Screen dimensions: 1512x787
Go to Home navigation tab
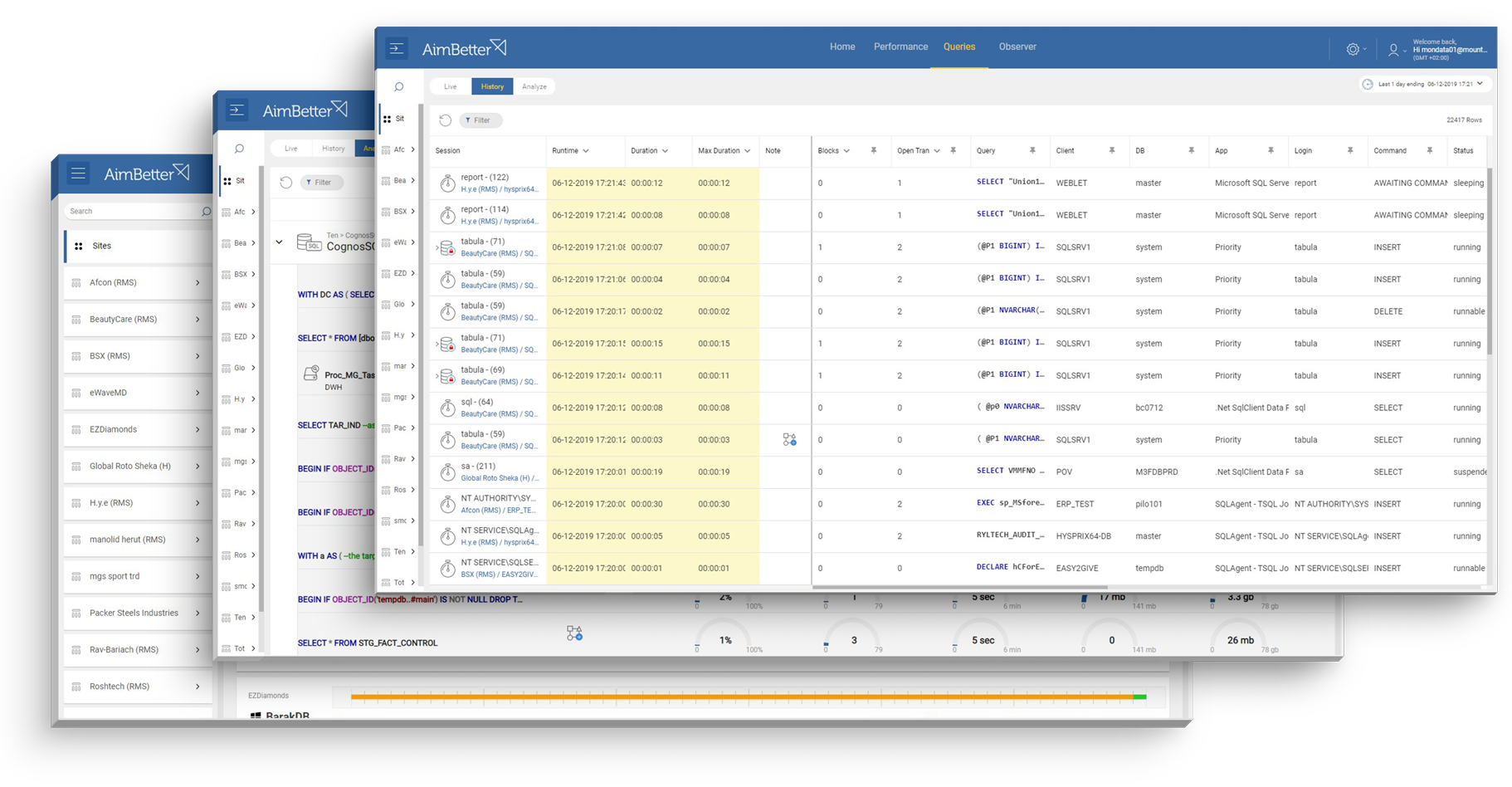click(x=842, y=46)
